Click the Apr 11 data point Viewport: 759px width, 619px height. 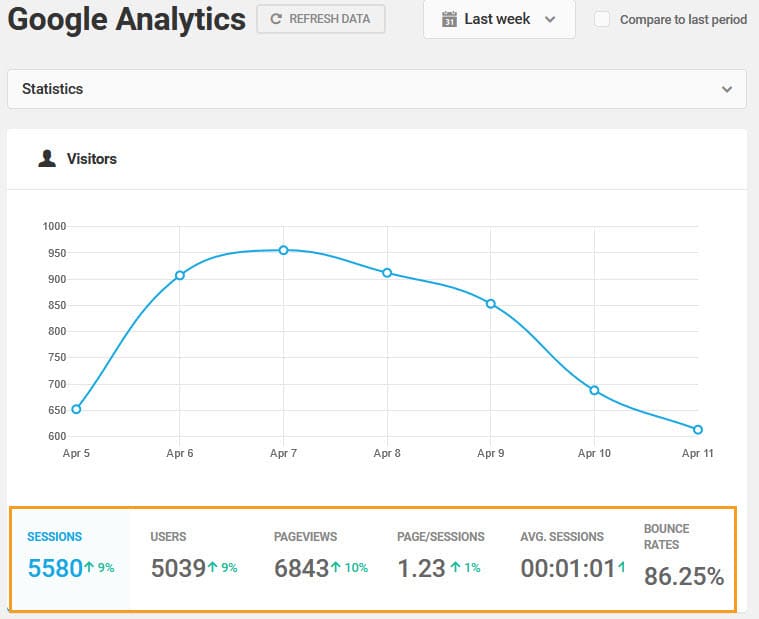point(698,430)
